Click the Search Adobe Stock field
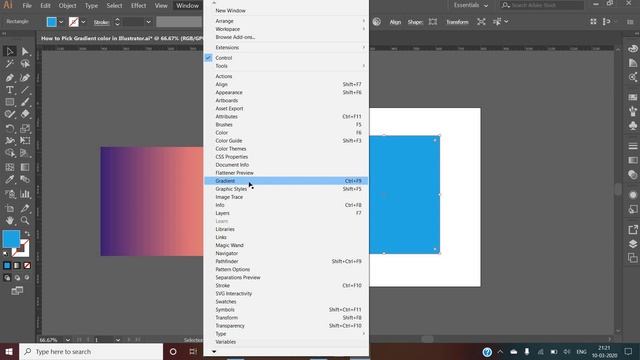 tap(542, 5)
